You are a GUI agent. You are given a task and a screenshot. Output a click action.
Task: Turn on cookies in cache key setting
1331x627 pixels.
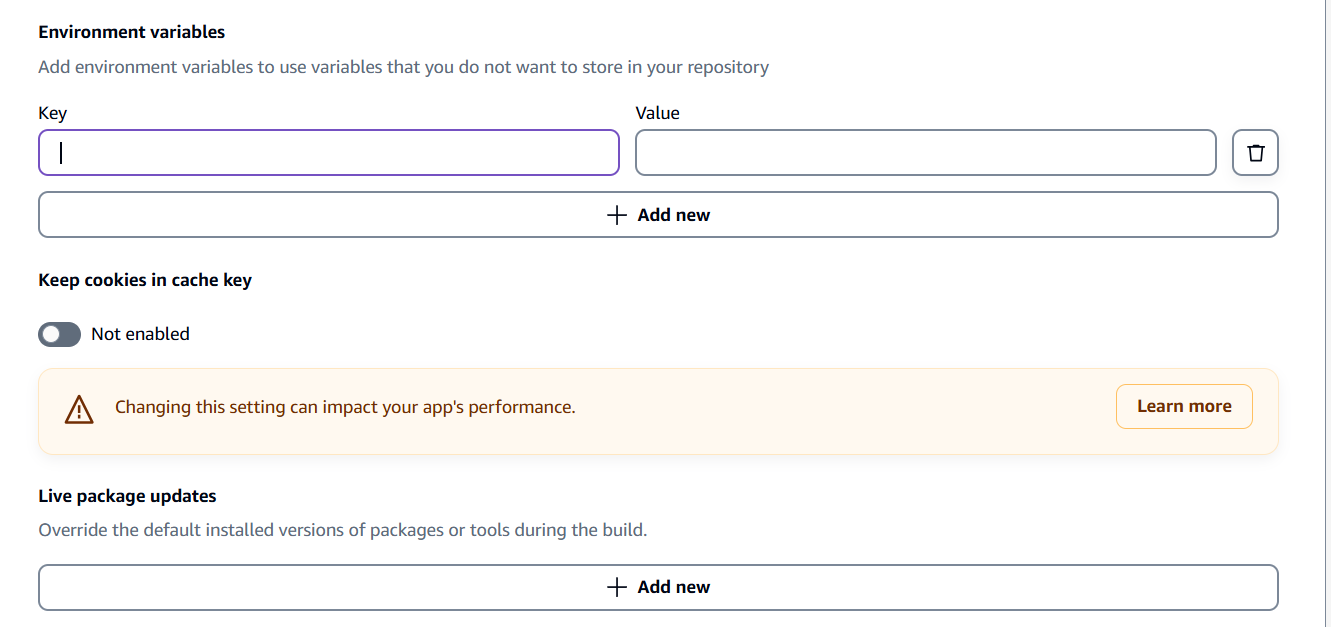point(59,333)
